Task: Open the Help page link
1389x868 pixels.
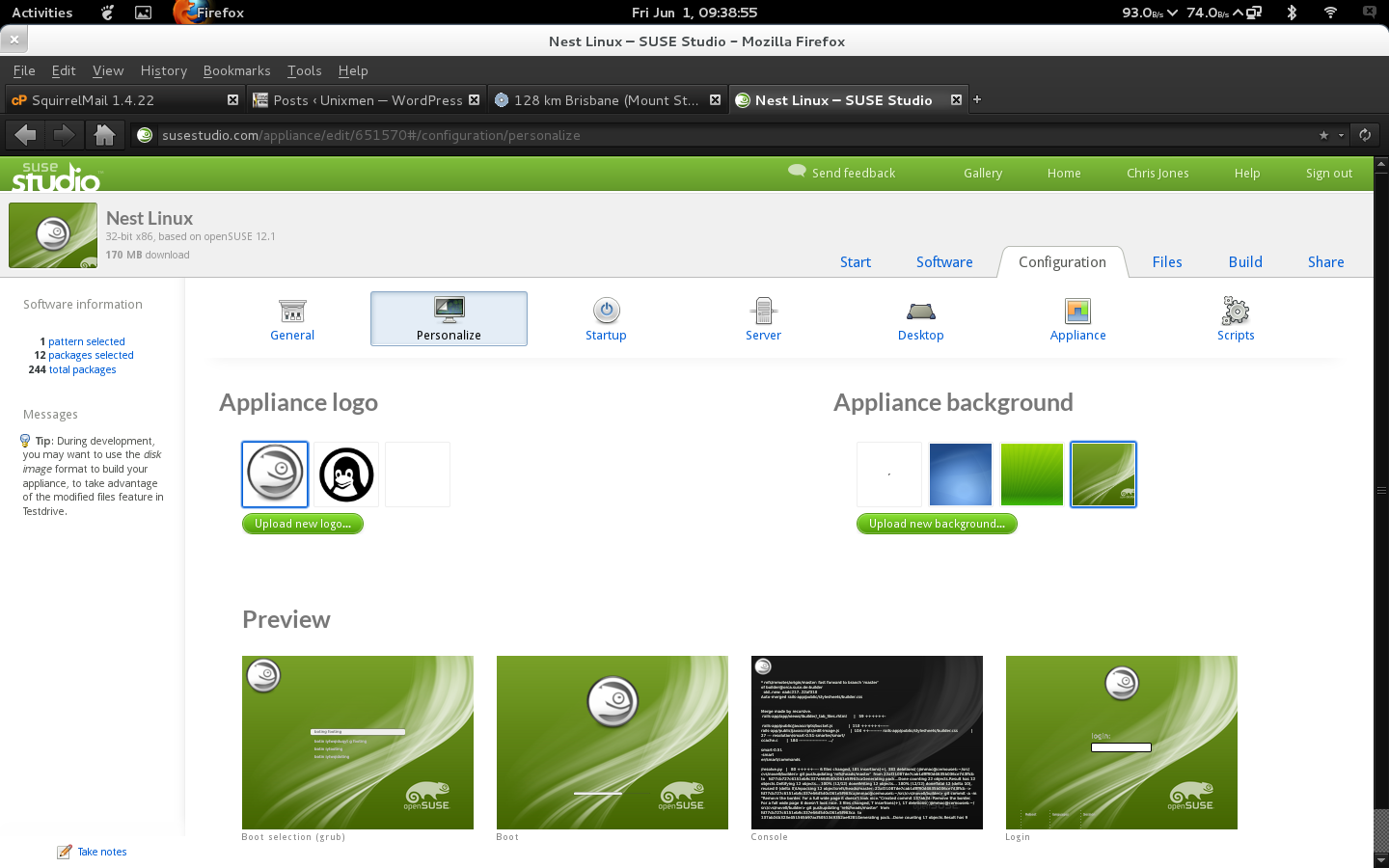Action: click(x=1247, y=174)
